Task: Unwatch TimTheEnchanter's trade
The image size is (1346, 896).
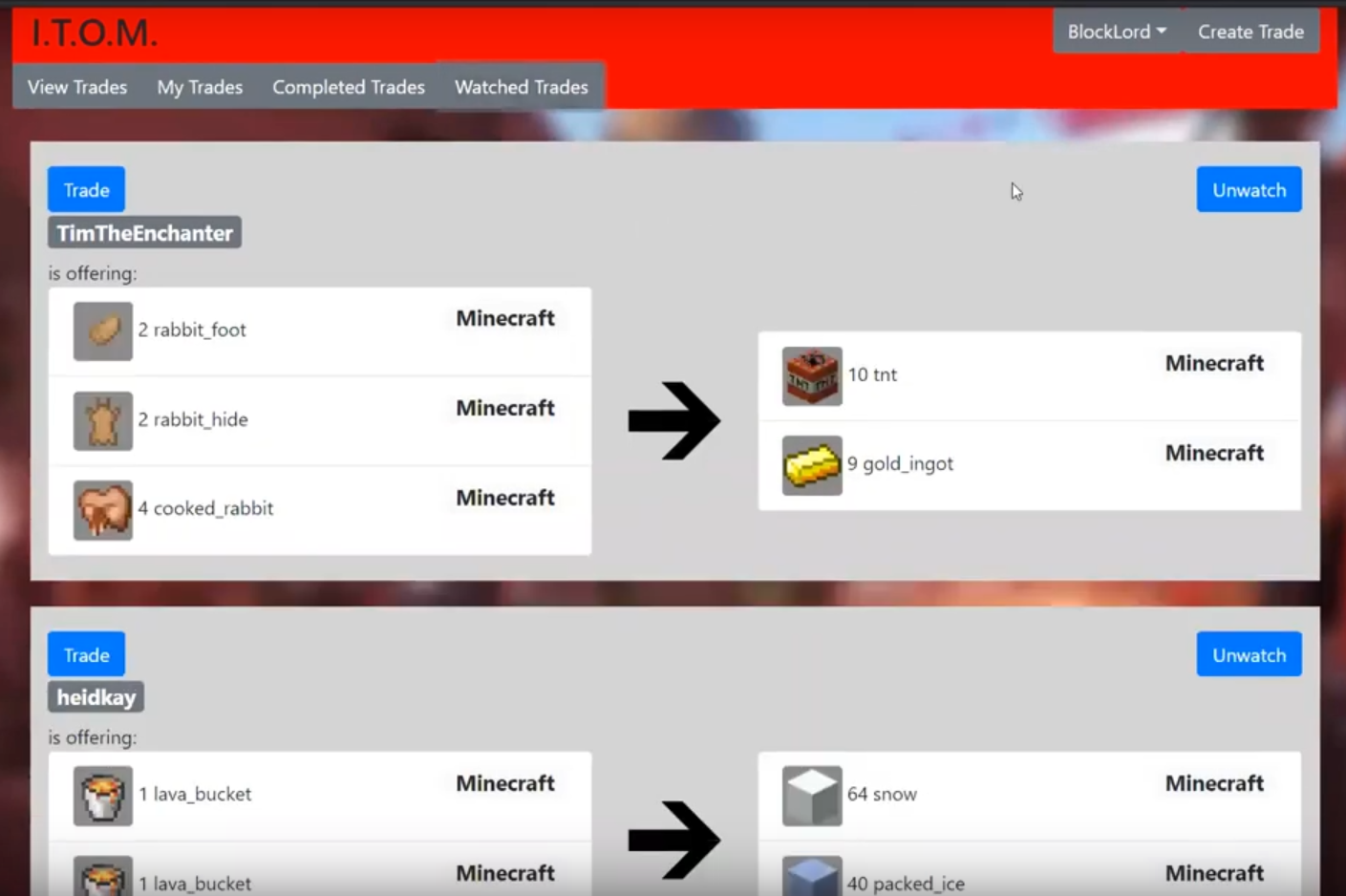Action: (1249, 190)
